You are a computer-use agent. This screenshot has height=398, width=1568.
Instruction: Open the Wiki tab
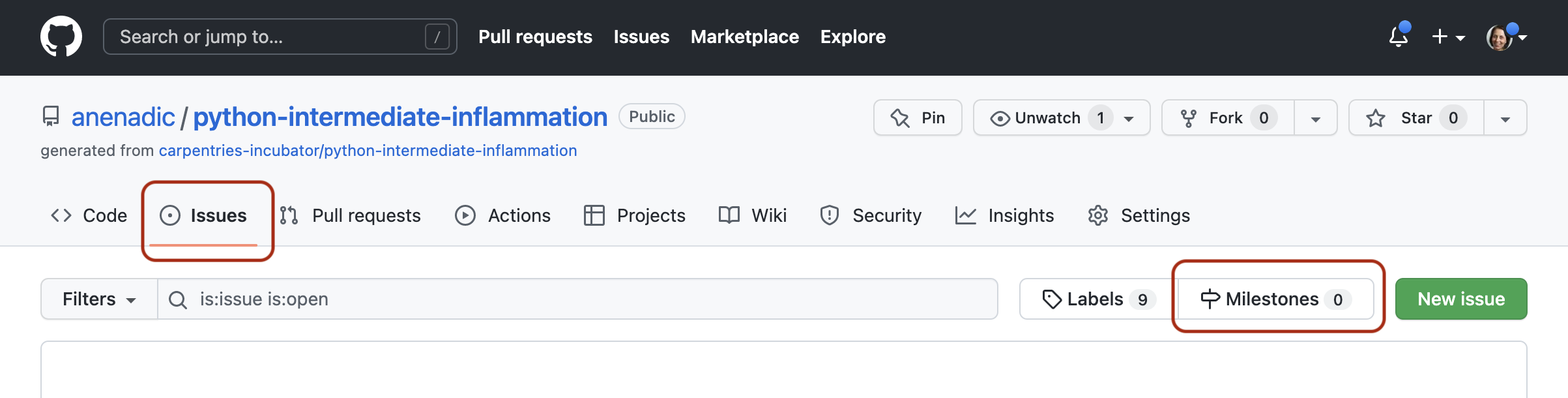click(x=753, y=215)
